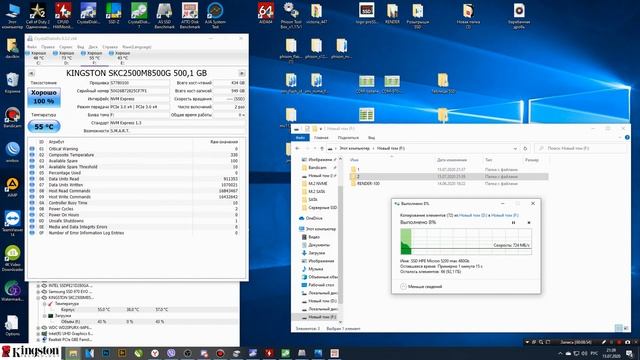
Task: Open Viber from the taskbar
Action: tap(171, 353)
